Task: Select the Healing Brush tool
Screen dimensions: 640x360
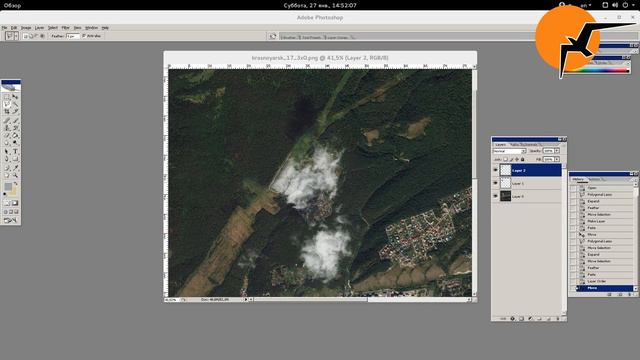Action: (x=7, y=120)
